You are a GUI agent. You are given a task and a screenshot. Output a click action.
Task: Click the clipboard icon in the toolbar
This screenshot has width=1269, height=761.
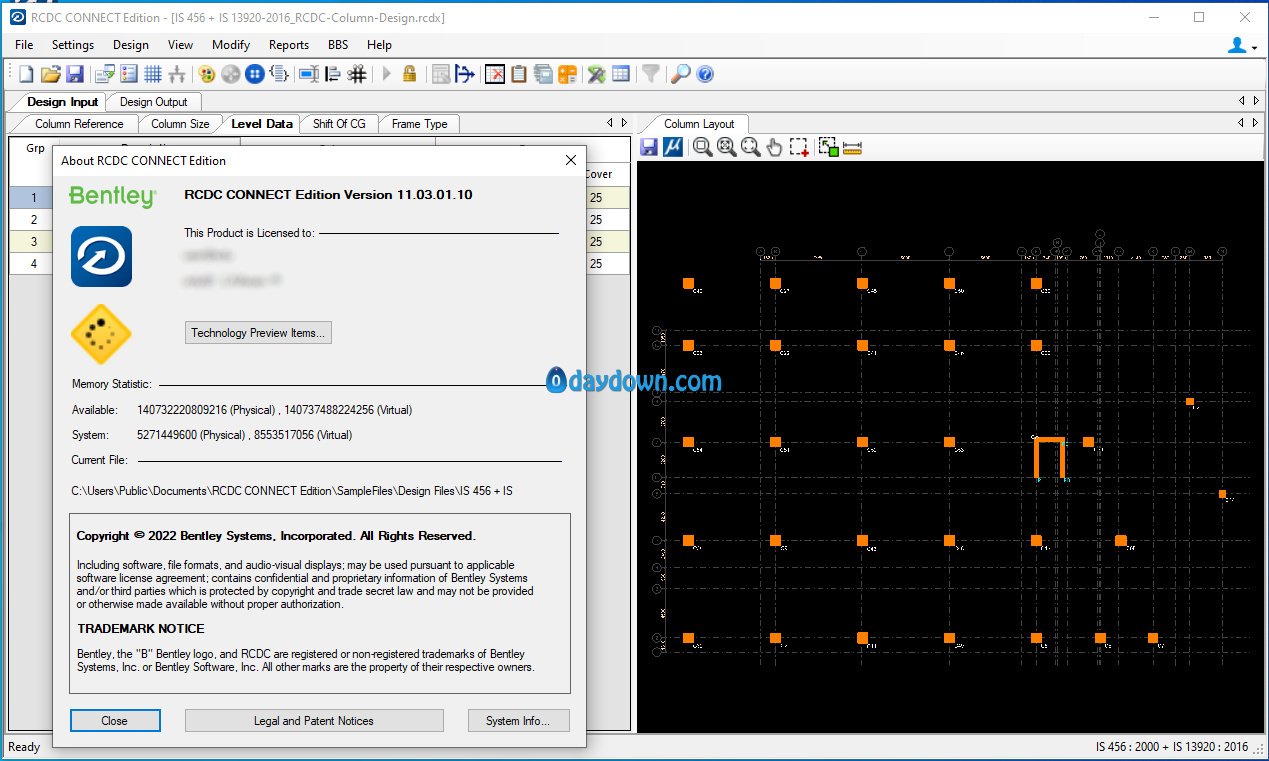pos(519,74)
